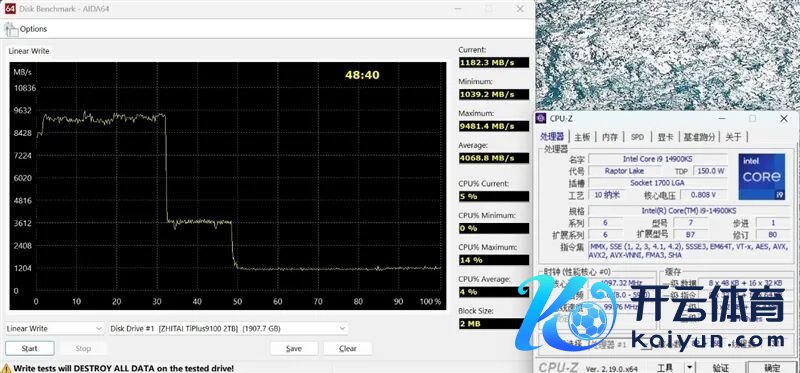Switch to the 主板 tab in CPU-Z
The width and height of the screenshot is (800, 373).
point(582,137)
